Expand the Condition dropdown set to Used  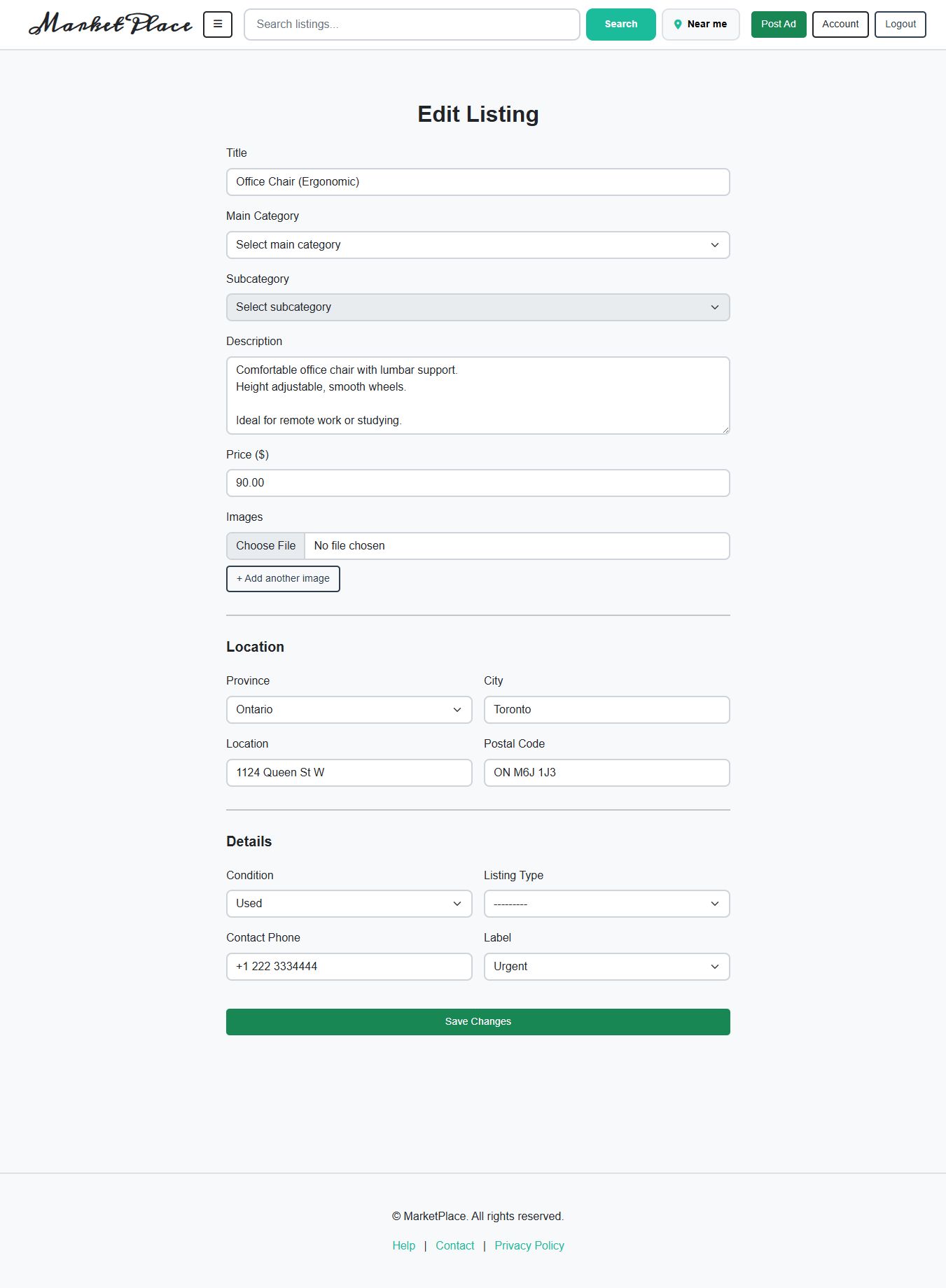point(349,904)
